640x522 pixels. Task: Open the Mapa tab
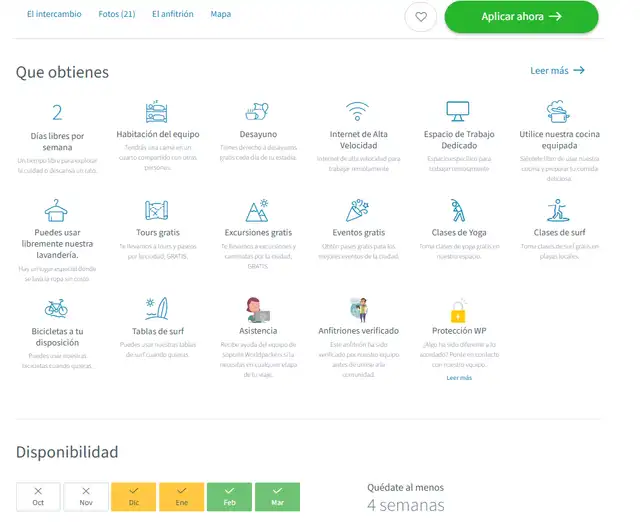[x=220, y=14]
